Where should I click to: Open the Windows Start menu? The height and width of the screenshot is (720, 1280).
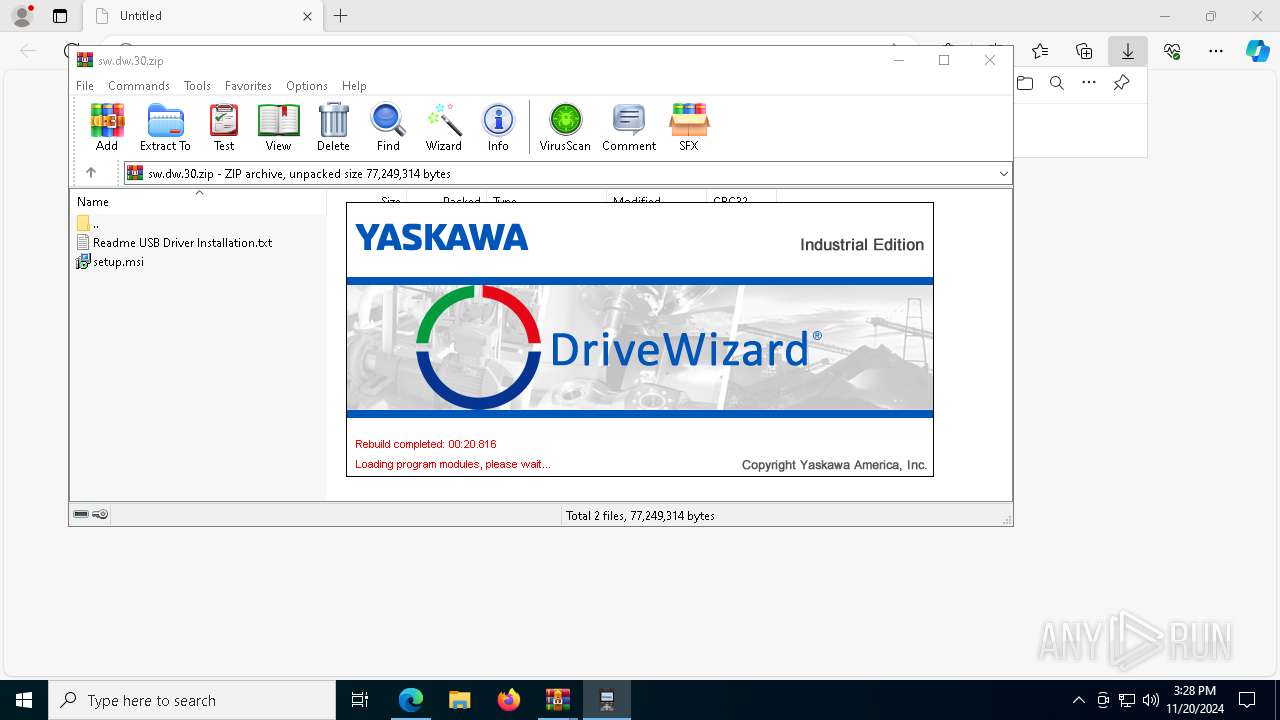pyautogui.click(x=24, y=700)
